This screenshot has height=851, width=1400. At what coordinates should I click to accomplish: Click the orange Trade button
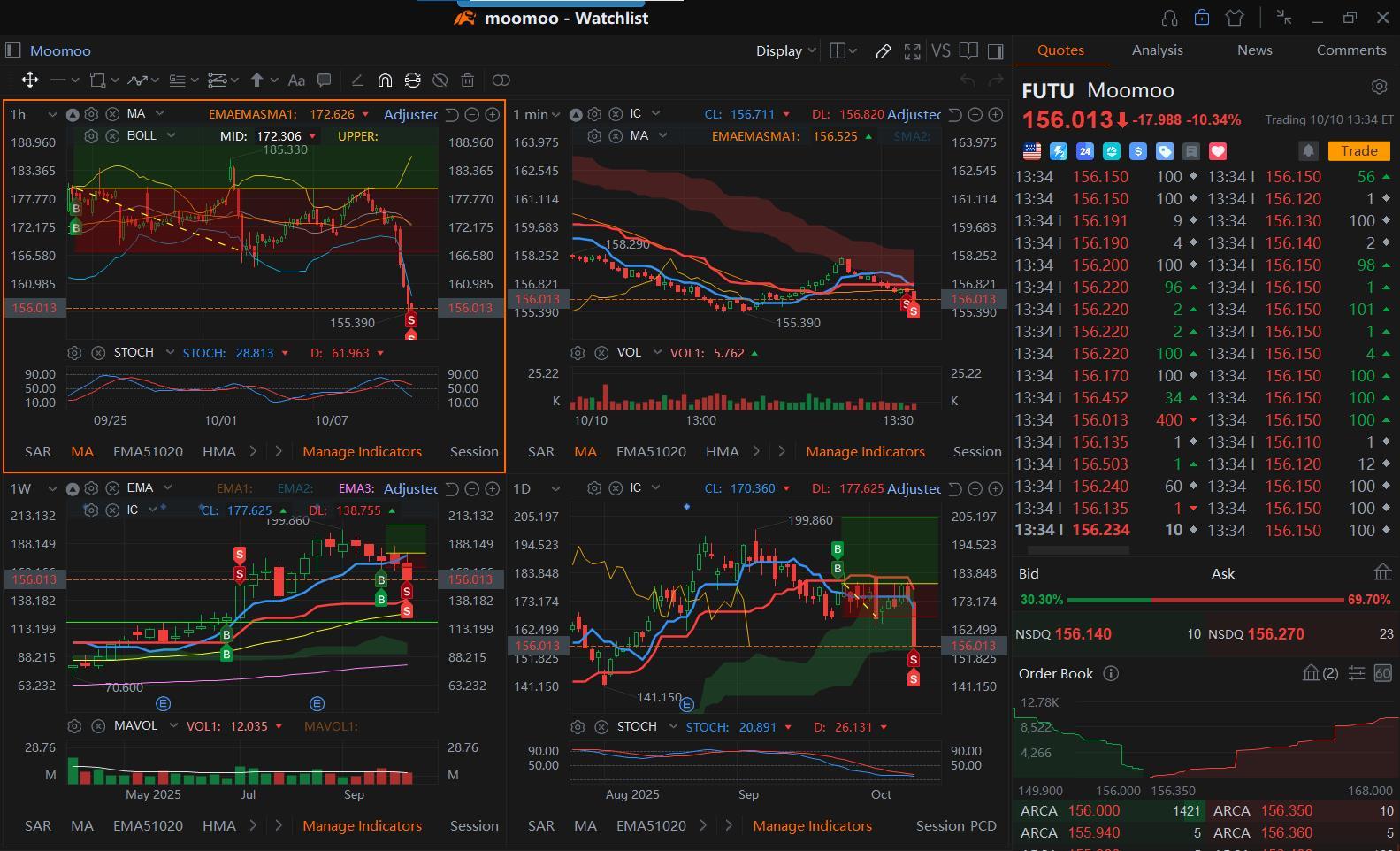point(1358,151)
